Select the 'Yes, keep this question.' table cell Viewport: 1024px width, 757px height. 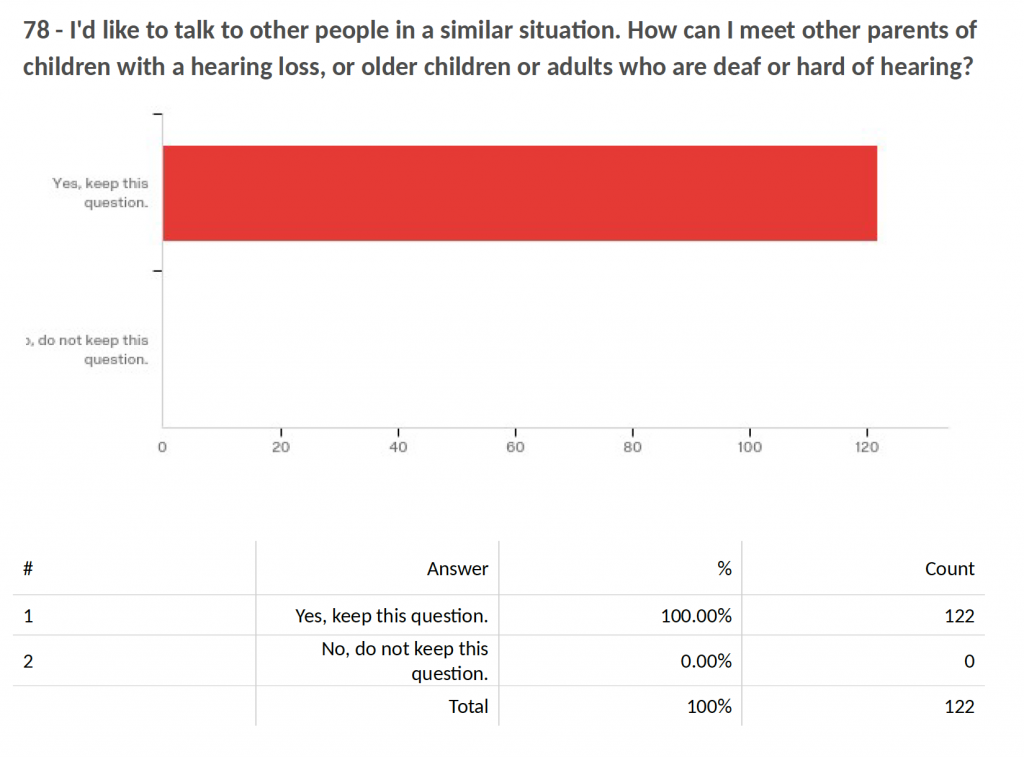(x=391, y=616)
